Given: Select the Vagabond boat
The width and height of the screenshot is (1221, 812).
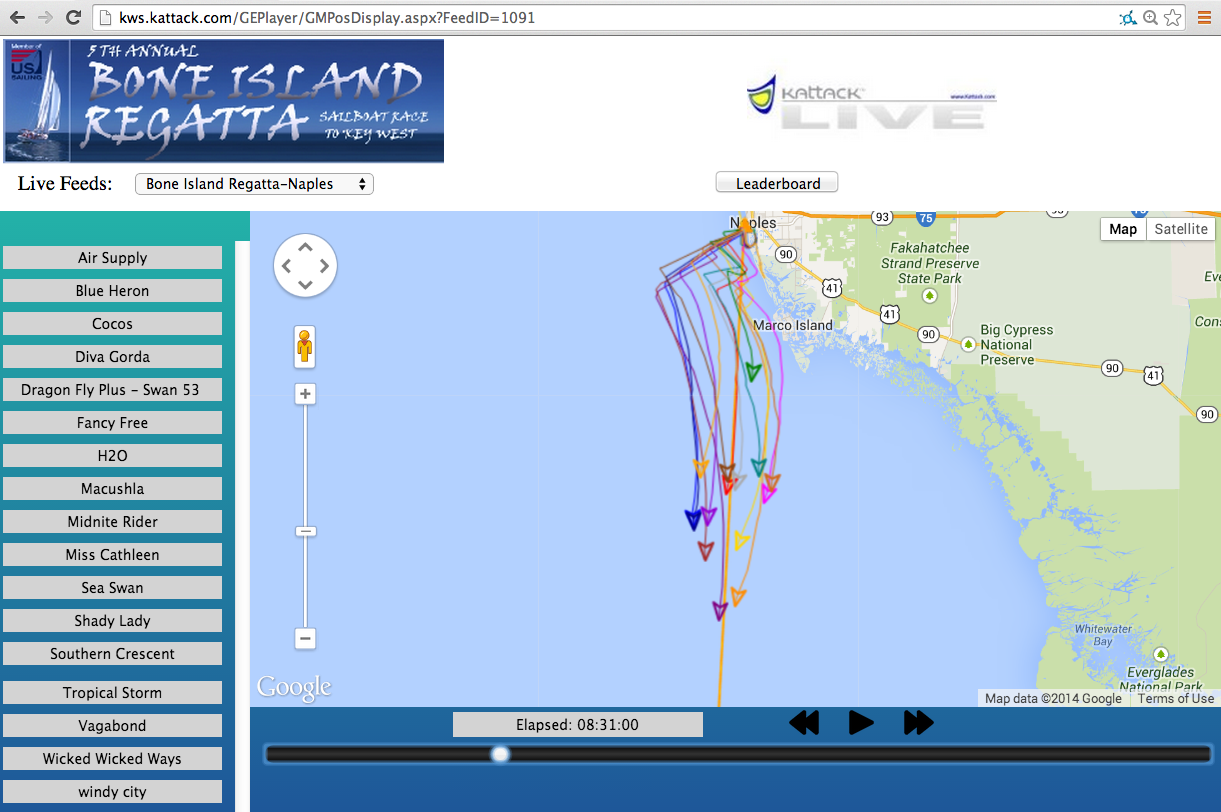Looking at the screenshot, I should coord(112,726).
